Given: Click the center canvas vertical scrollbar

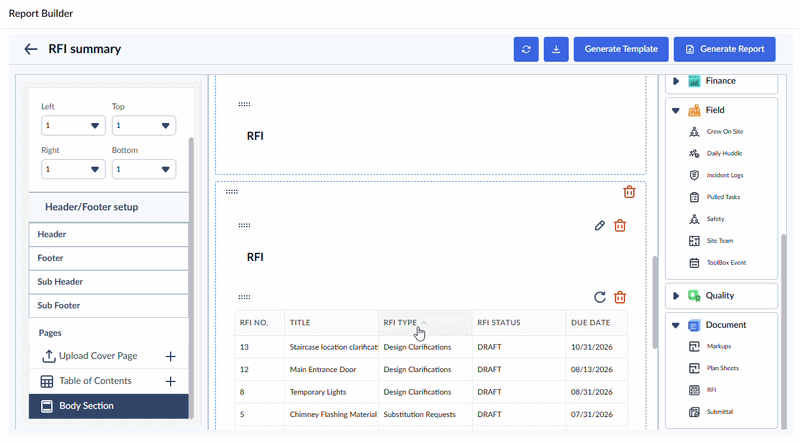Looking at the screenshot, I should (655, 302).
